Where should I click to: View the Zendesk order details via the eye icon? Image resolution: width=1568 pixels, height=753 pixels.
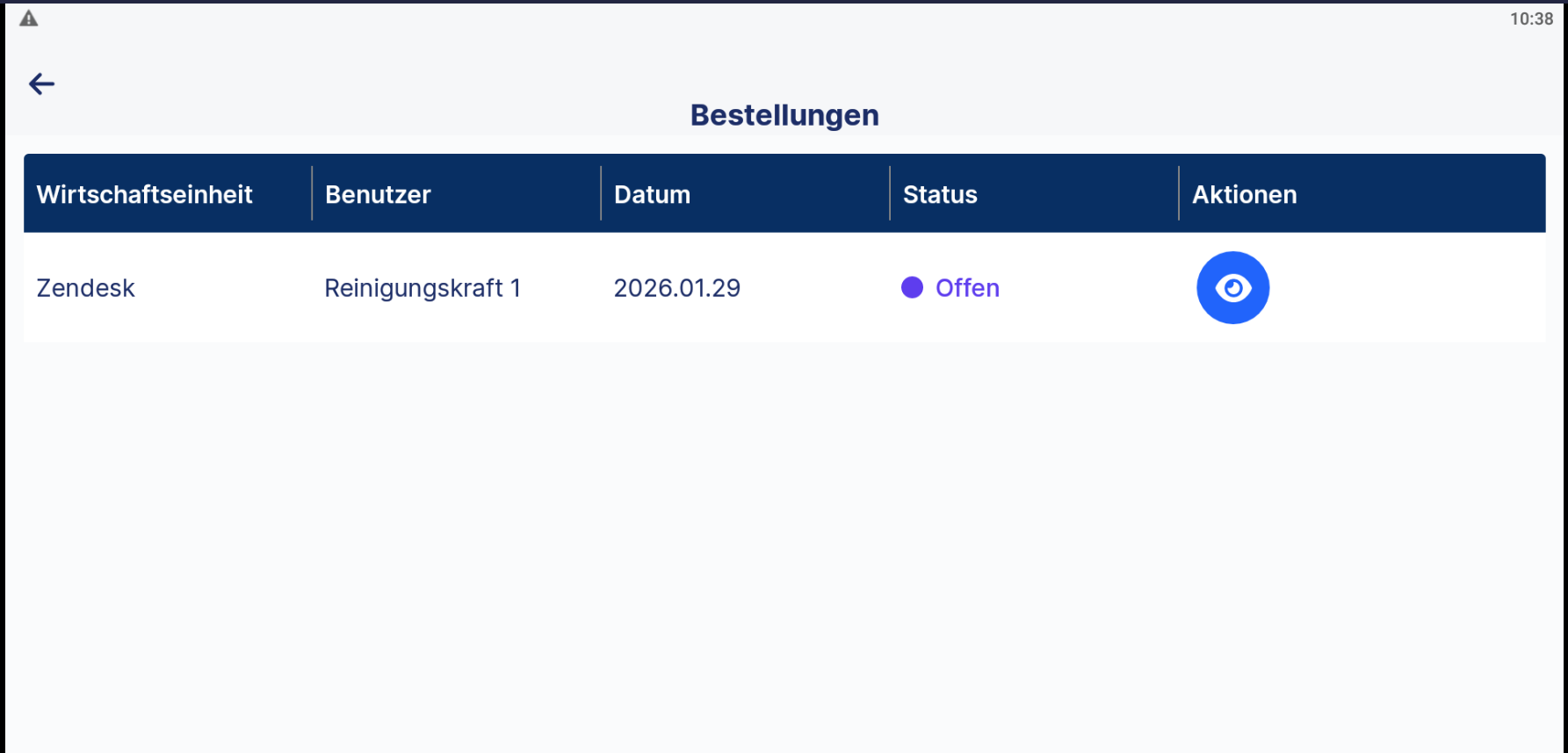pyautogui.click(x=1232, y=287)
